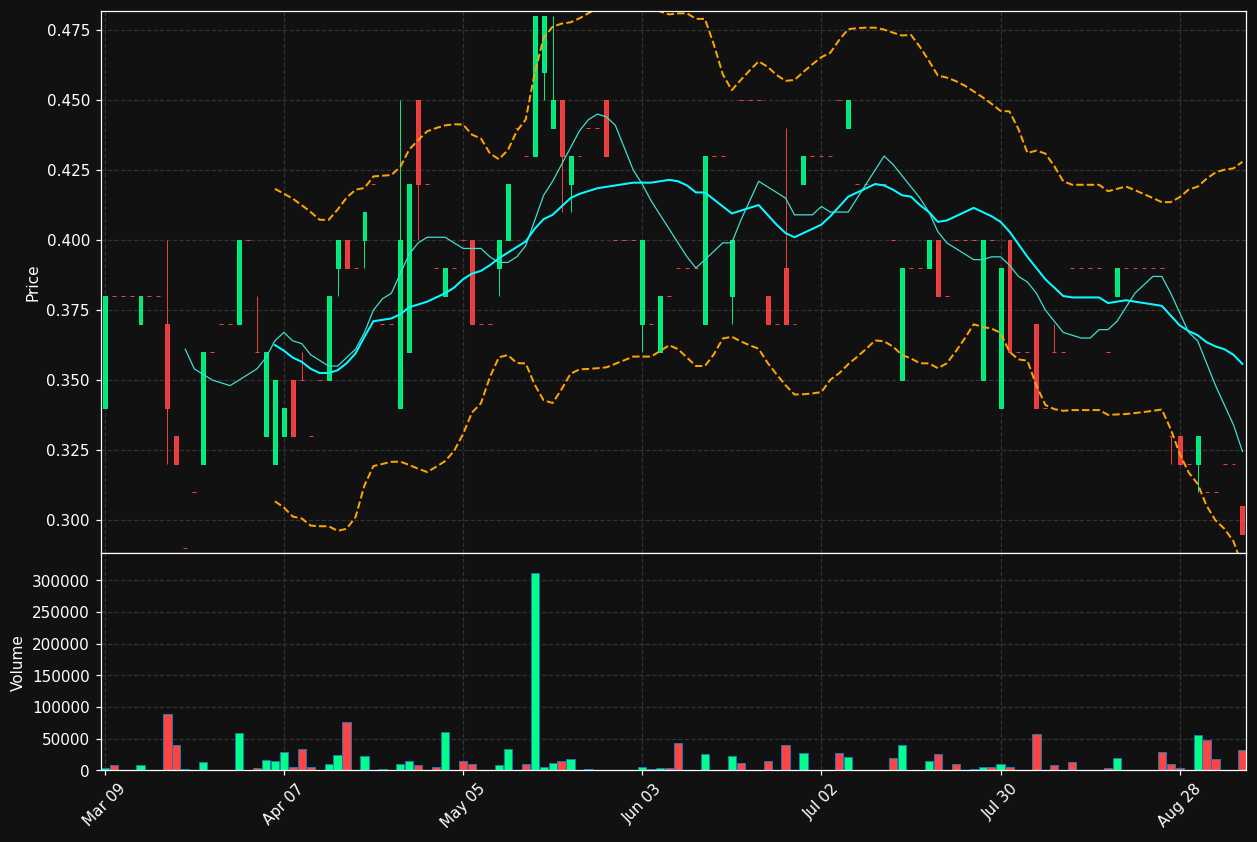
Task: Click the May 05 date label
Action: tap(461, 803)
